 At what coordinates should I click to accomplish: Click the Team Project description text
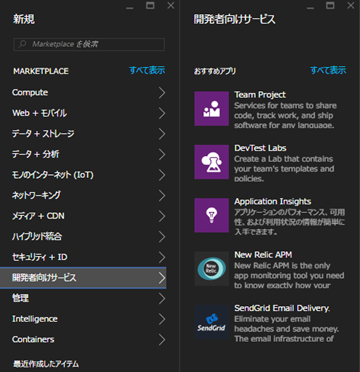tap(286, 115)
